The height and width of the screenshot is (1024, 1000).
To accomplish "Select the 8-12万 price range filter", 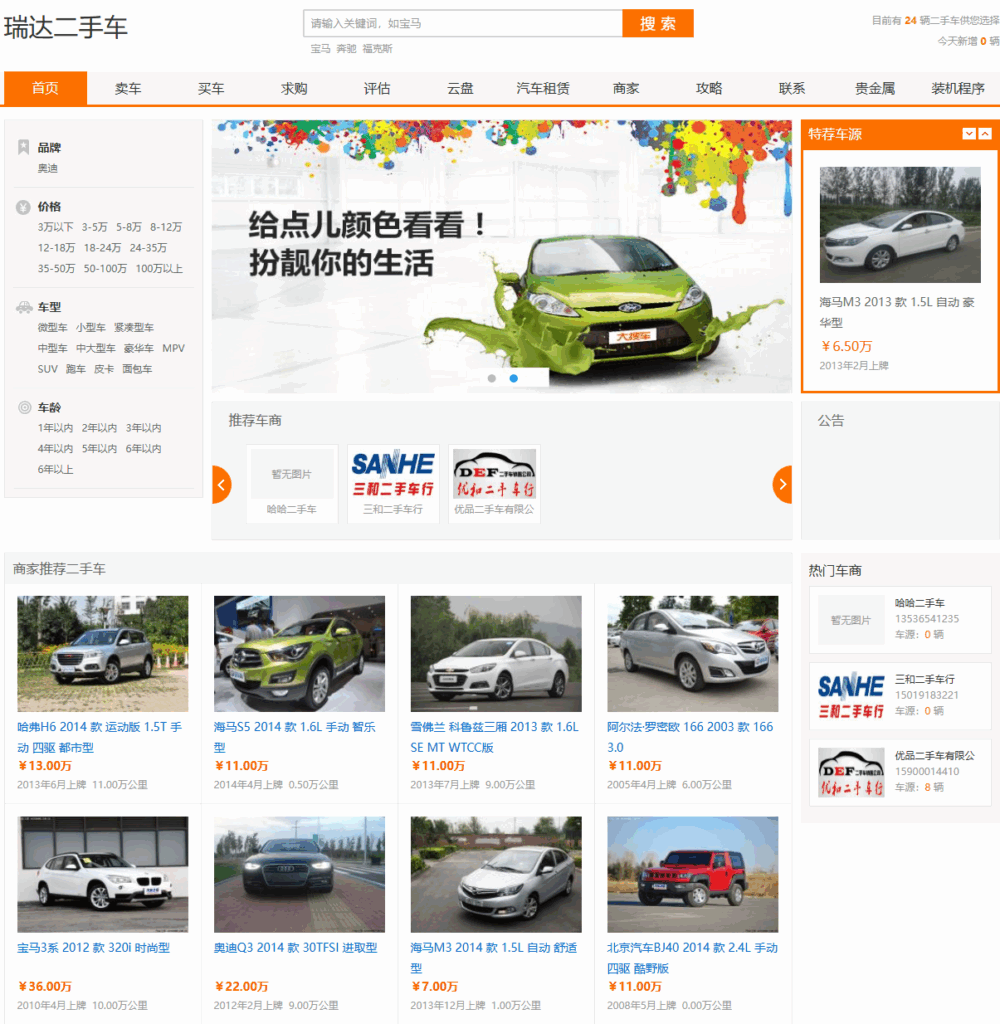I will [x=166, y=227].
